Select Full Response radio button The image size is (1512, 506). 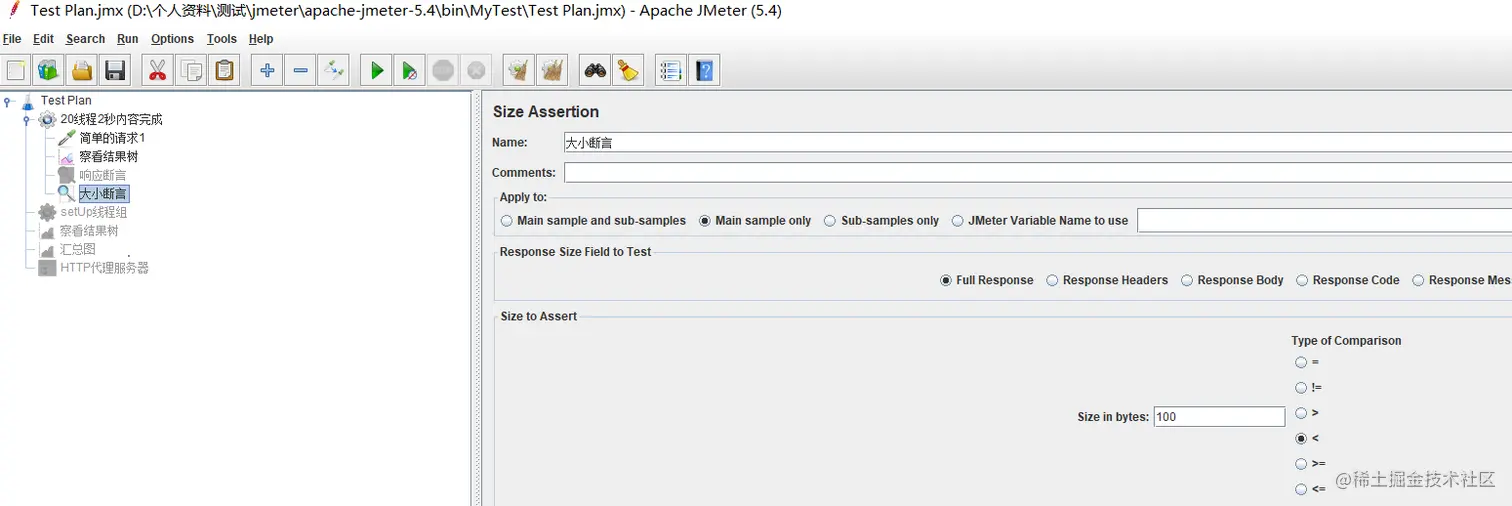tap(946, 281)
